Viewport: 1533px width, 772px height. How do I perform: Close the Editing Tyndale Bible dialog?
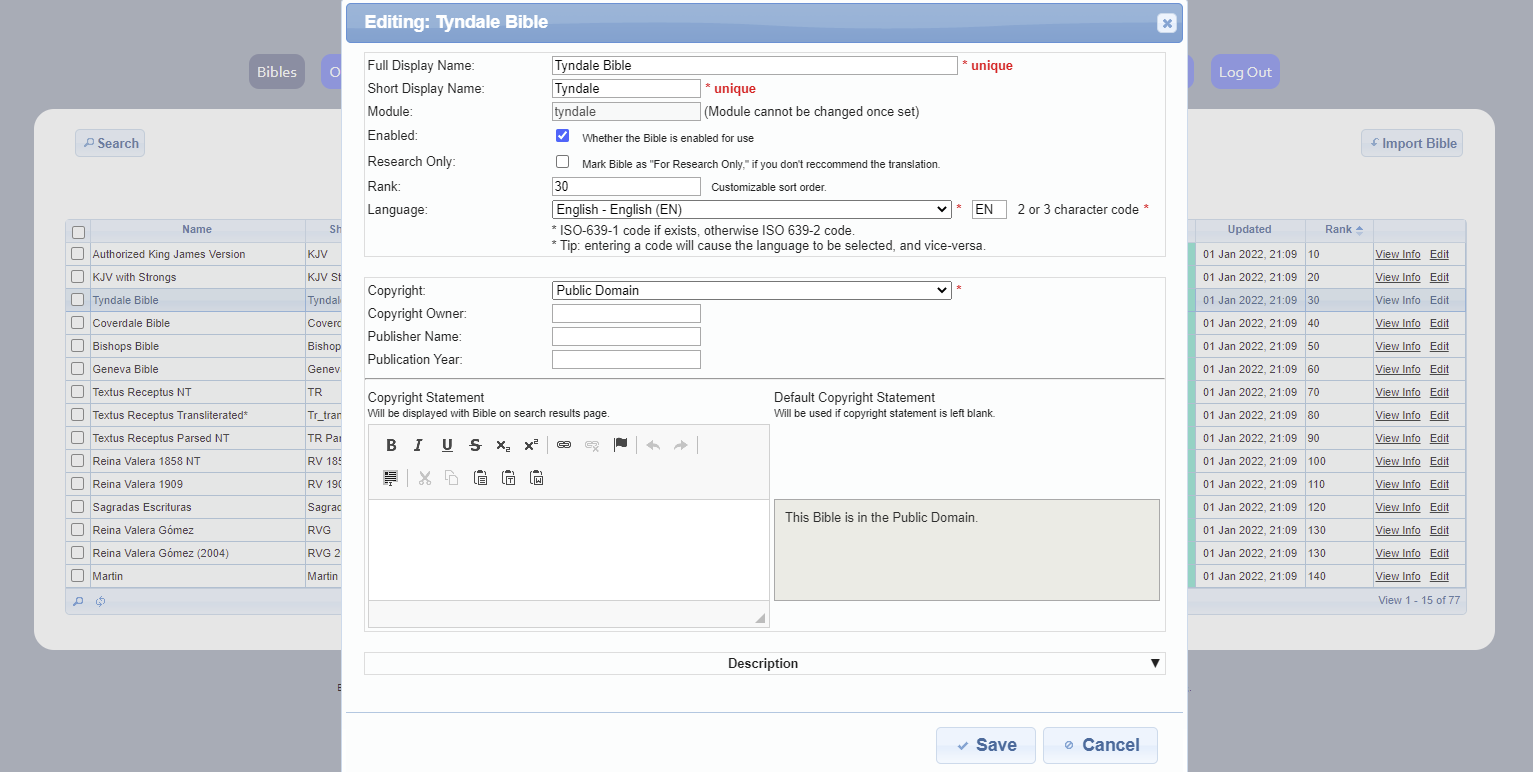(x=1166, y=23)
